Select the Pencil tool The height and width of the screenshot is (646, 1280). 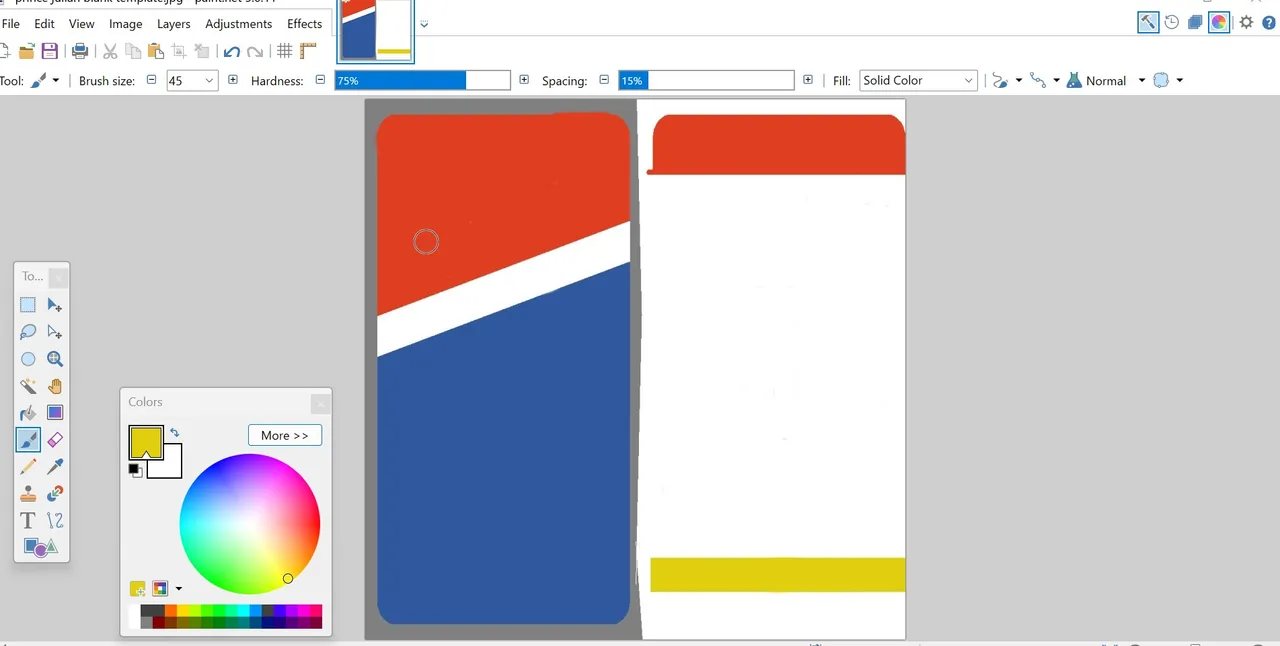[x=28, y=467]
